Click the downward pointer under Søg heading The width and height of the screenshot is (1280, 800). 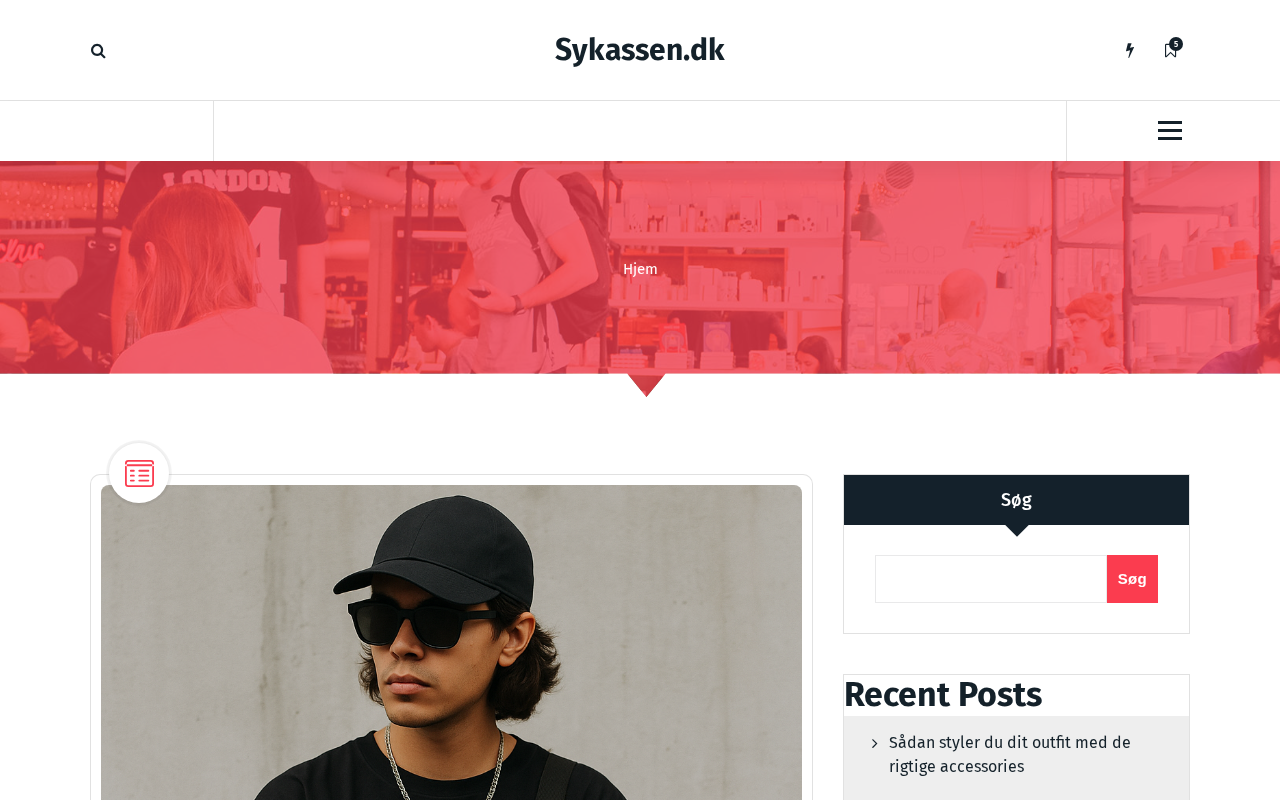[x=1016, y=531]
